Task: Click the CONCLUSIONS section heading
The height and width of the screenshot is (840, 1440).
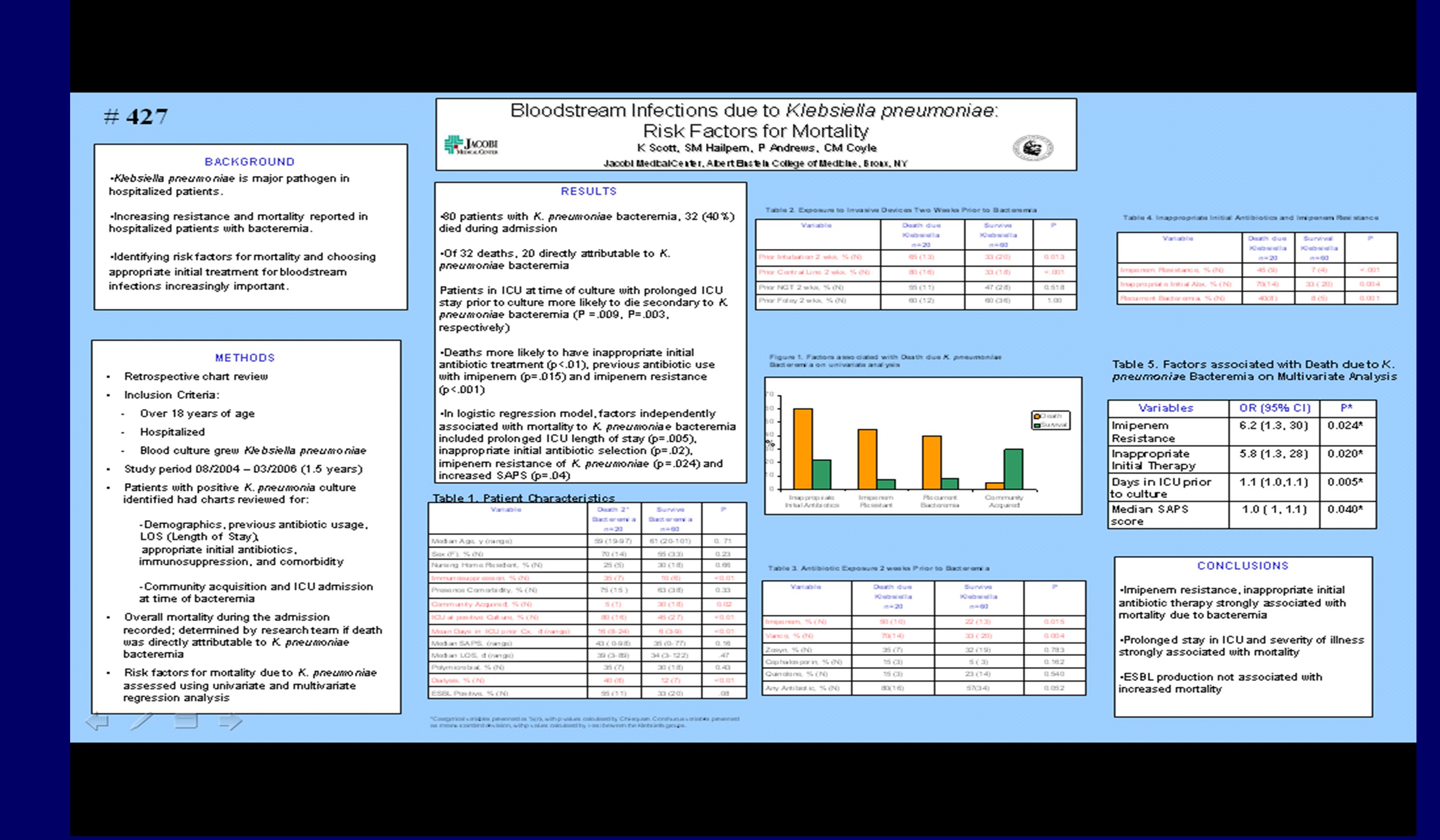Action: click(x=1243, y=565)
